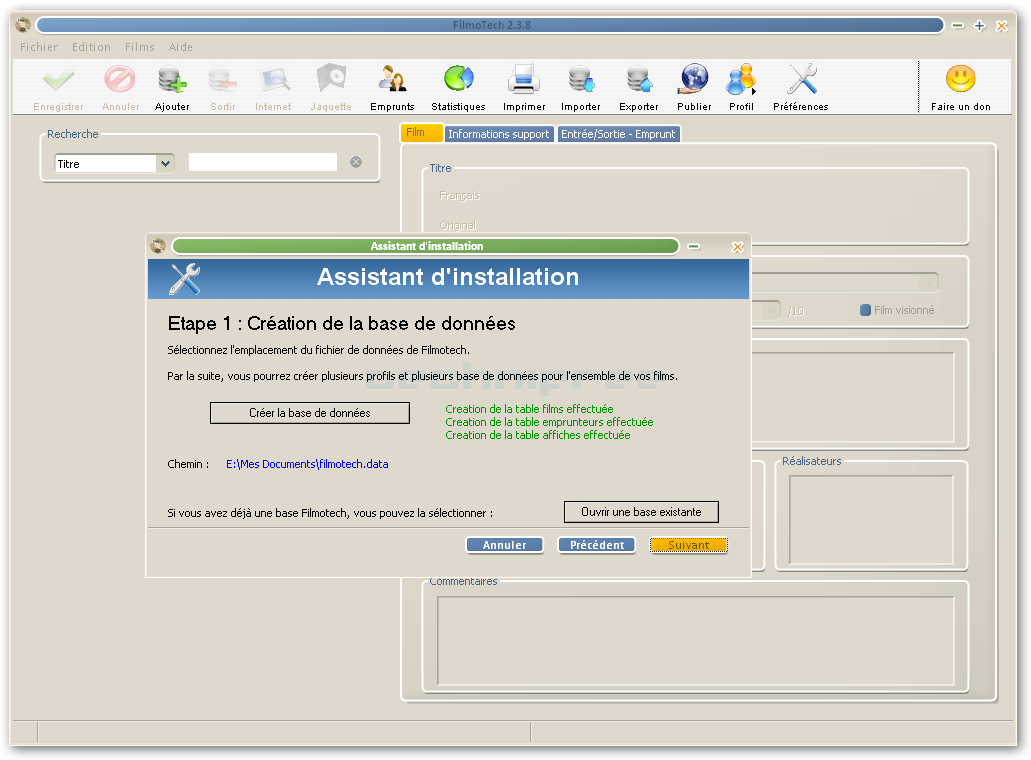Click Ouvrir une base existante button
Image resolution: width=1031 pixels, height=760 pixels.
click(x=641, y=512)
